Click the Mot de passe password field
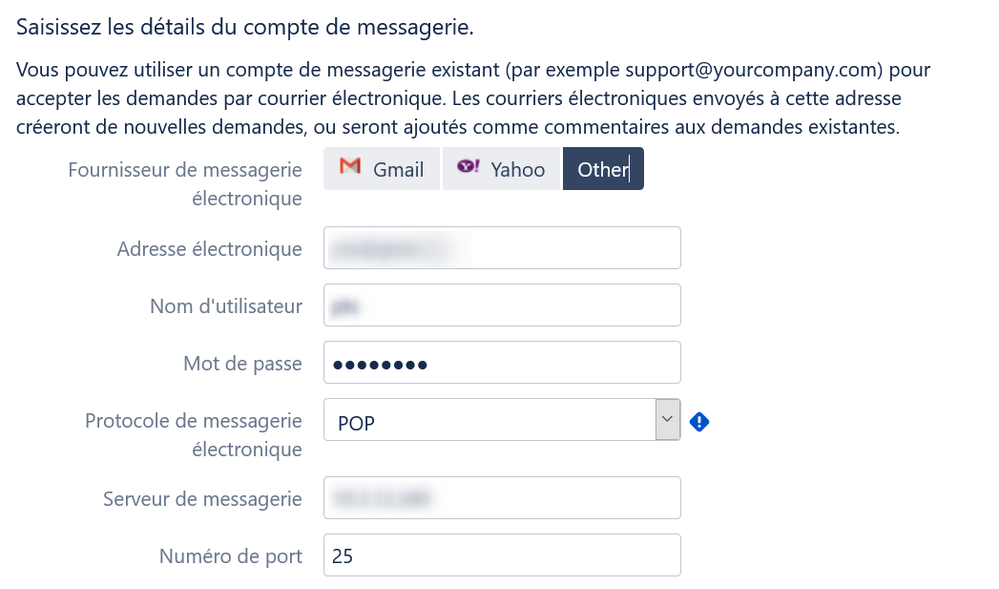 502,363
